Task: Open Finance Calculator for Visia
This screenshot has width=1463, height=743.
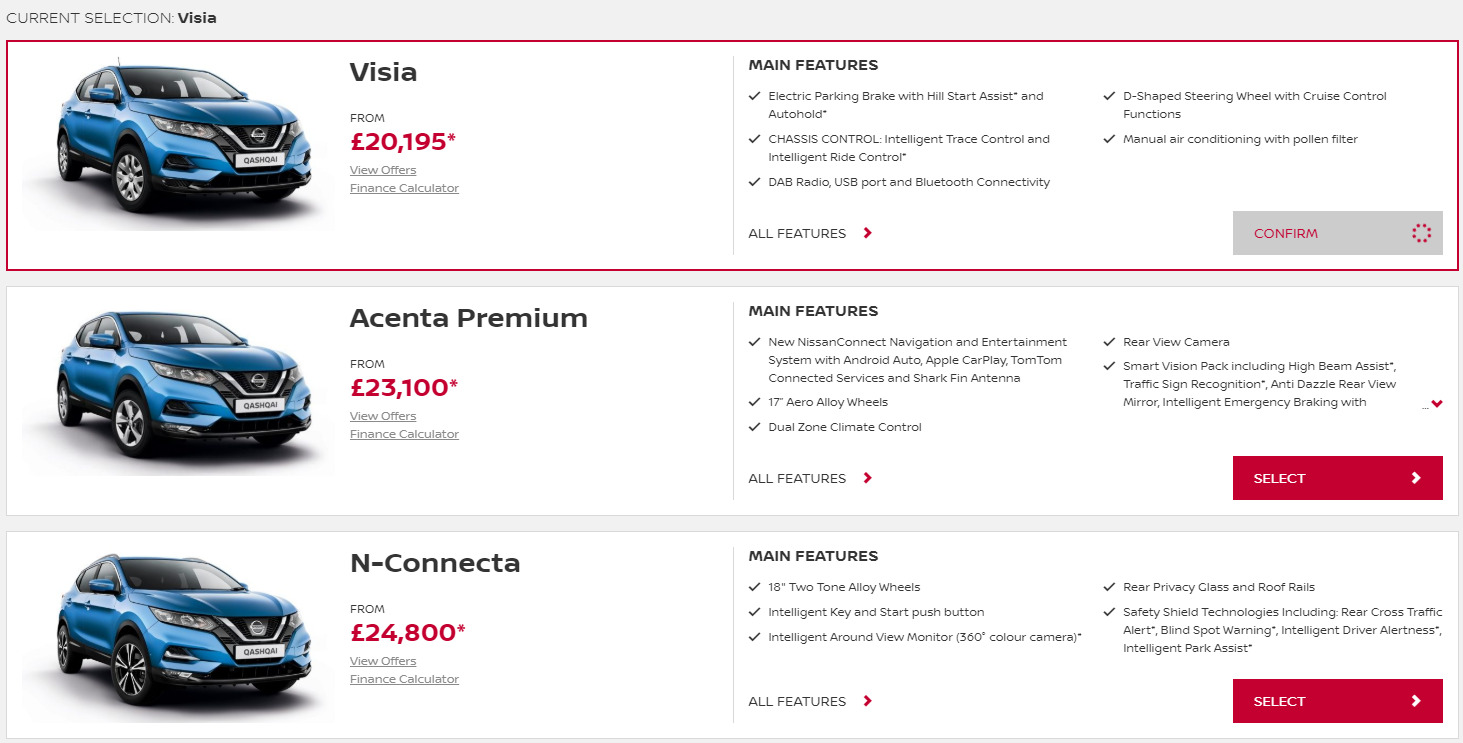Action: pos(404,188)
